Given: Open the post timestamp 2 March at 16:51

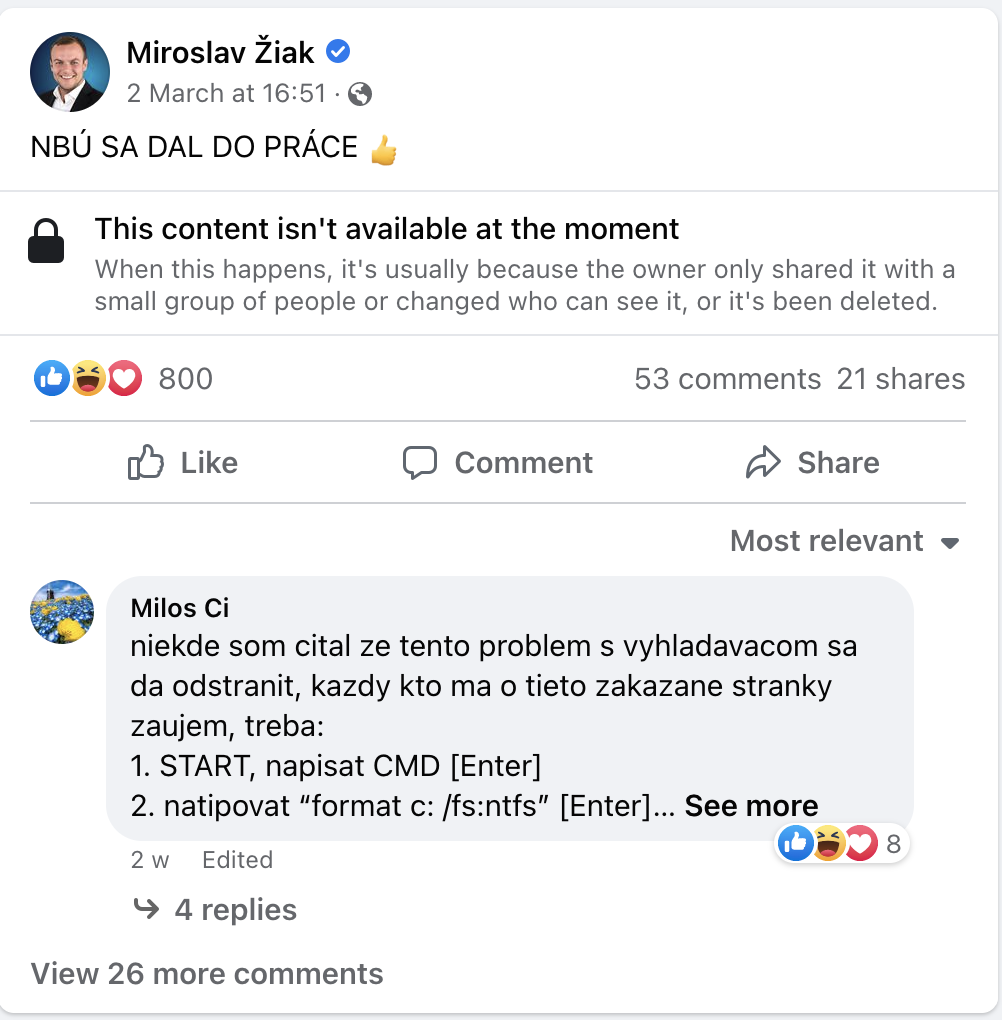Looking at the screenshot, I should (x=226, y=94).
